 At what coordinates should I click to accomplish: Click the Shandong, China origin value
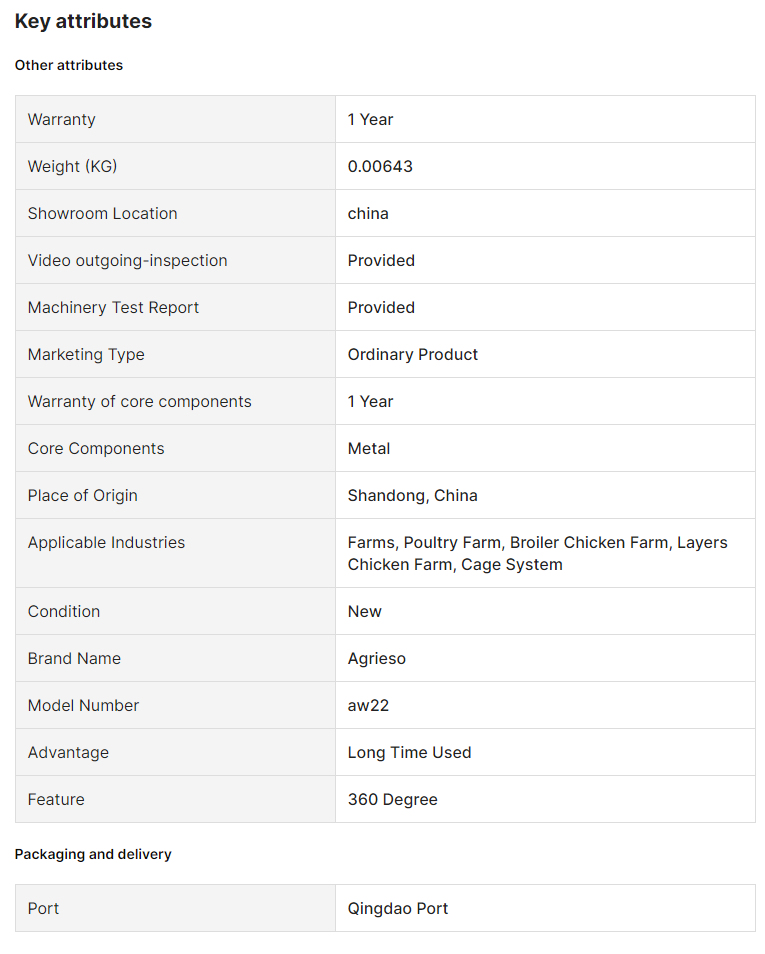pos(413,495)
